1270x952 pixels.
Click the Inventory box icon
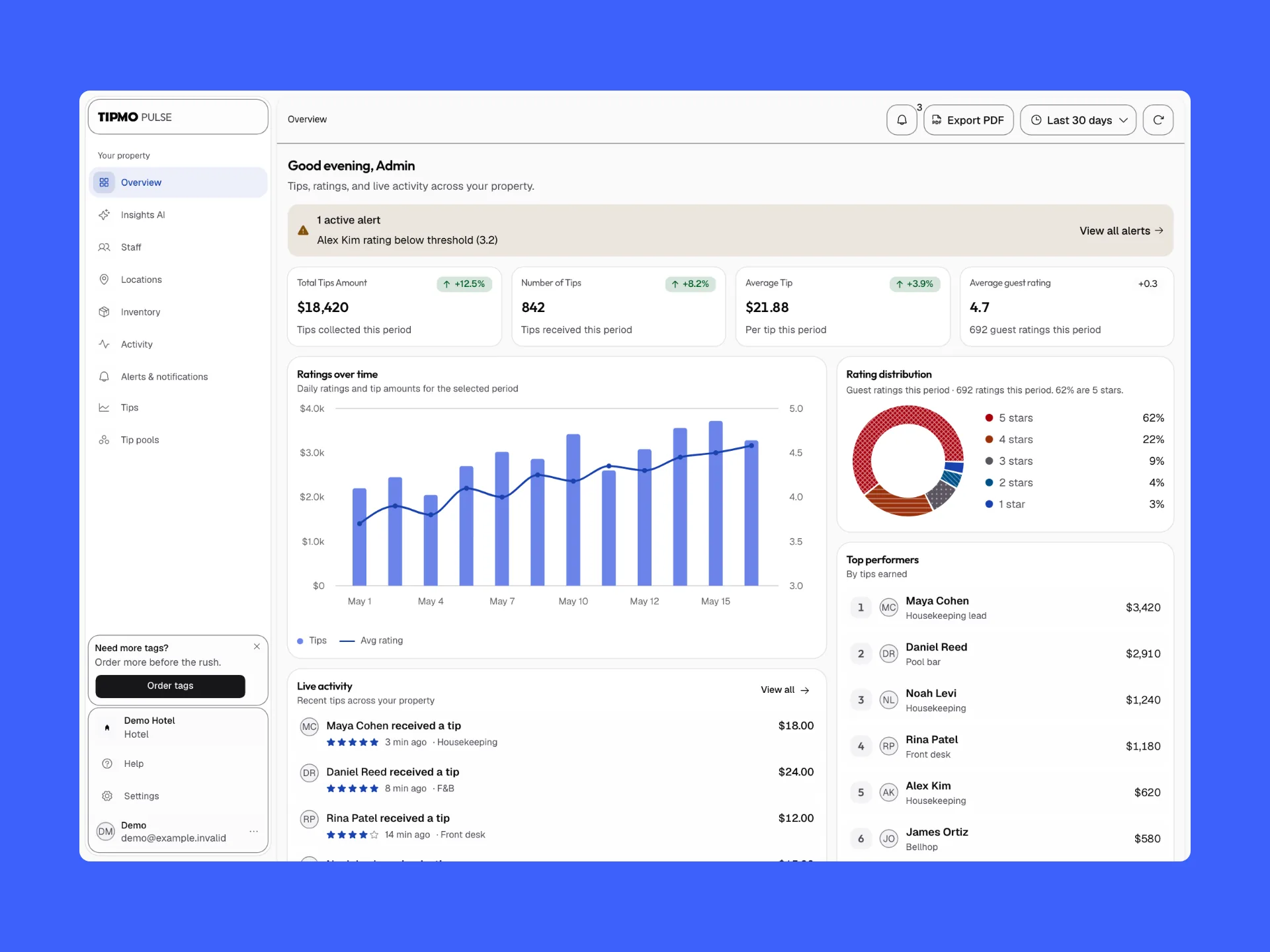coord(104,312)
